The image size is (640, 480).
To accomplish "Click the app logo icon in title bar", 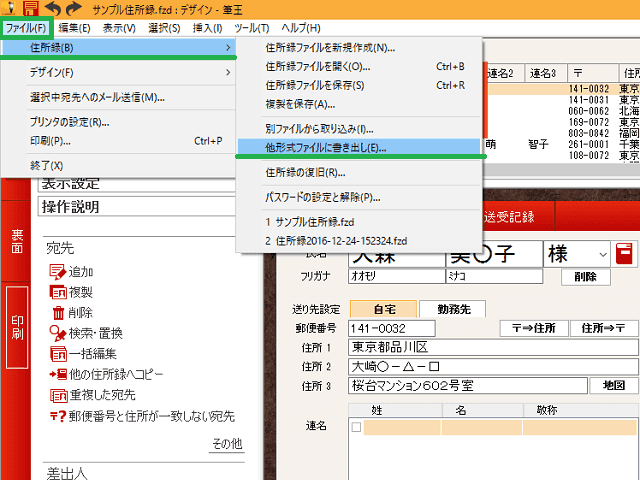I will [8, 7].
